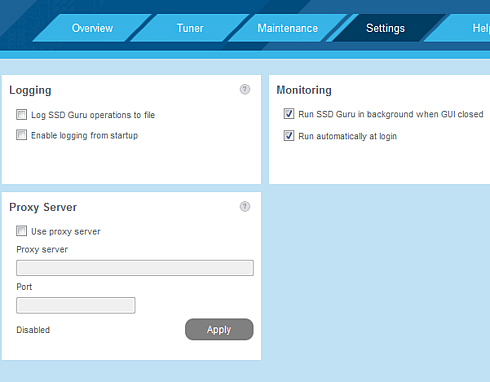Focus the Proxy server address field
The height and width of the screenshot is (382, 490).
pyautogui.click(x=135, y=268)
